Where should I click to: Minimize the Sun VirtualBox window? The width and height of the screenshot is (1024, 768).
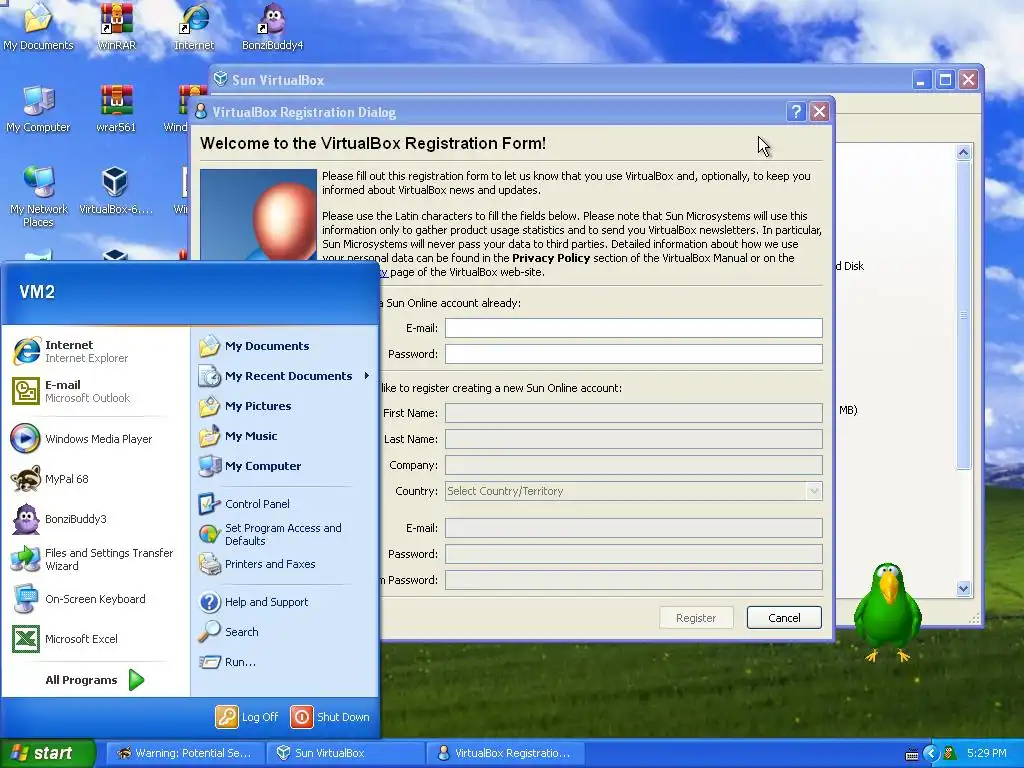(921, 80)
